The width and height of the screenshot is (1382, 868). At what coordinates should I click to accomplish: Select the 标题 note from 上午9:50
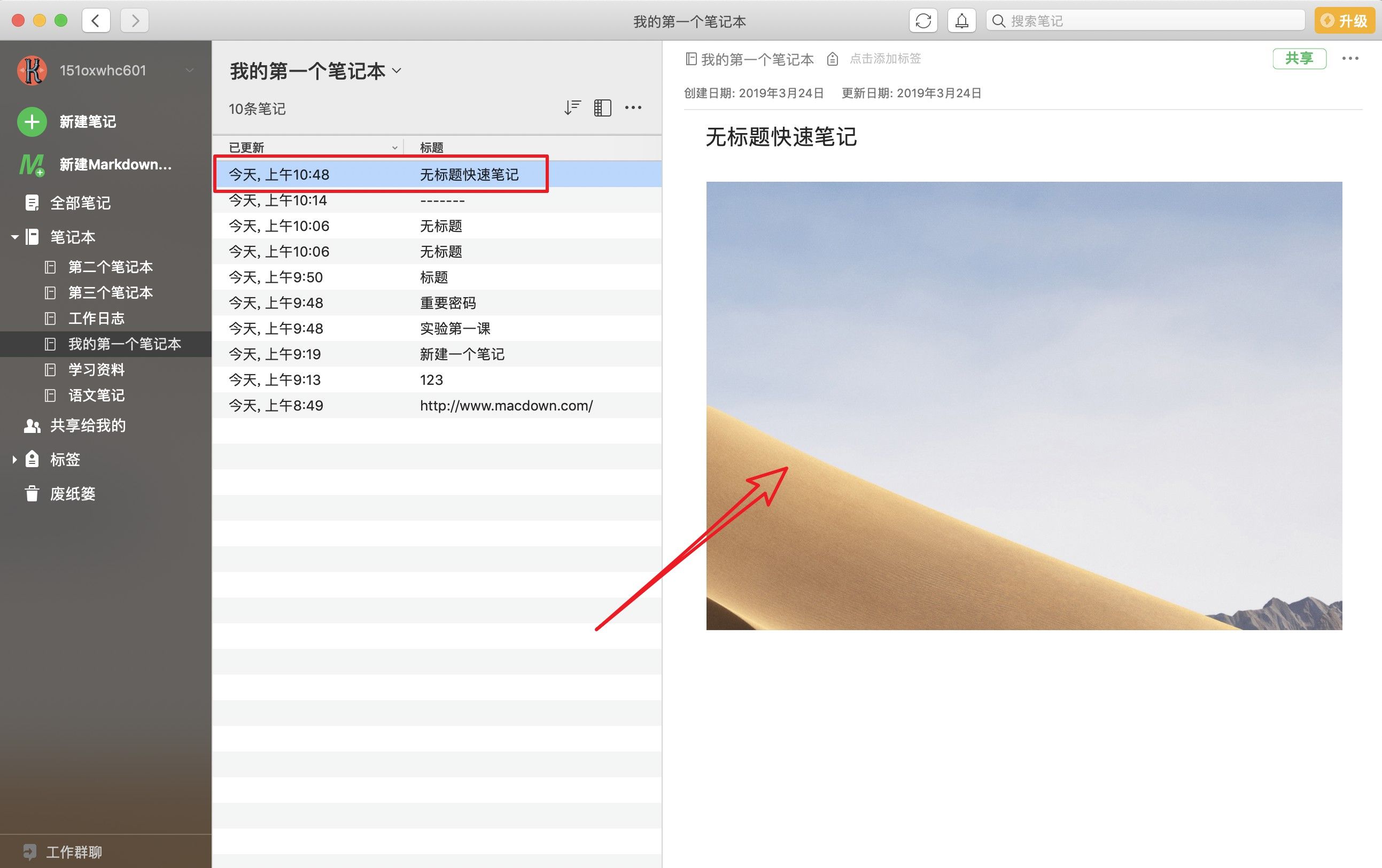[437, 277]
